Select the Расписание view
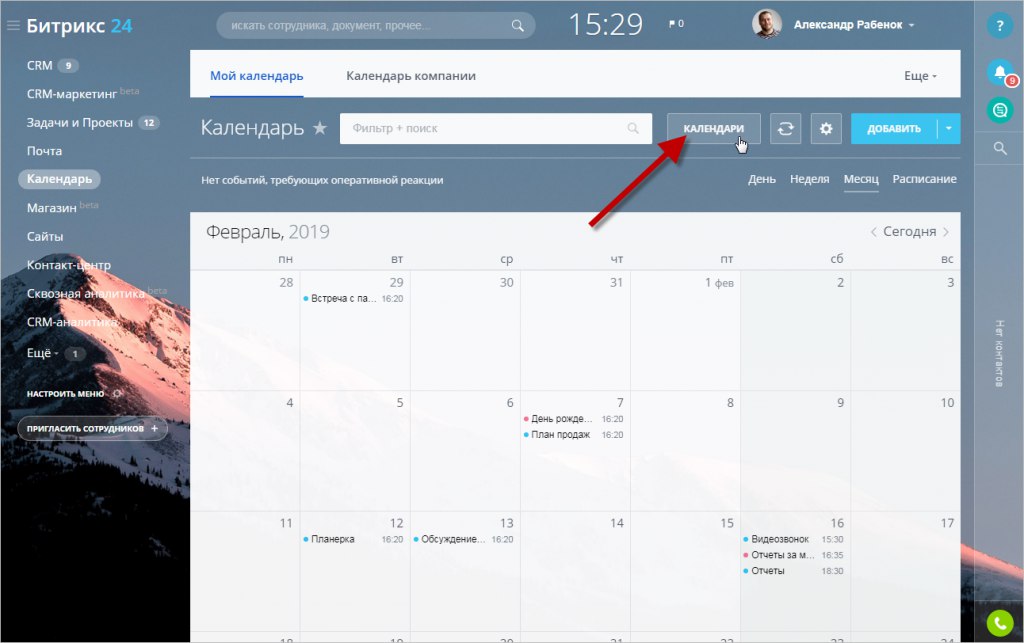 [x=924, y=179]
